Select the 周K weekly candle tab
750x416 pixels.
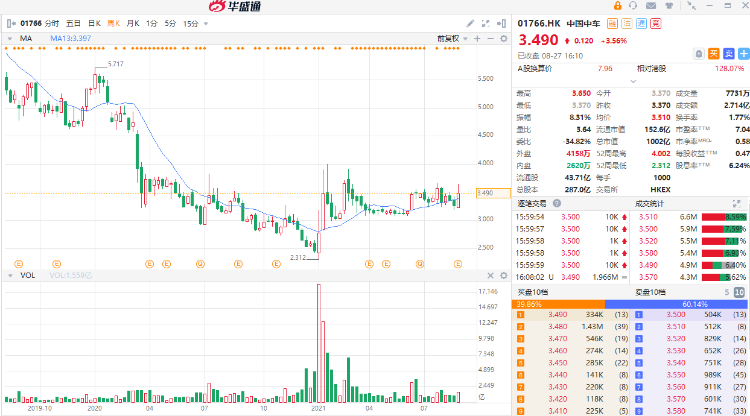point(113,23)
